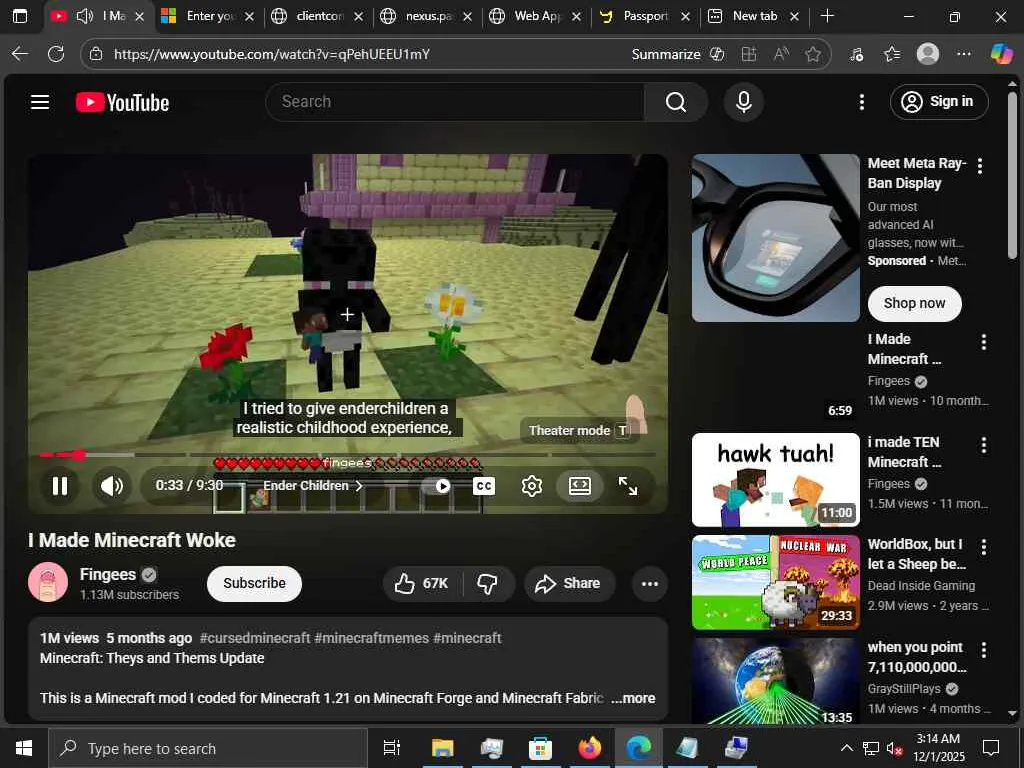Click the browser address bar URL
The image size is (1024, 768).
coord(272,54)
